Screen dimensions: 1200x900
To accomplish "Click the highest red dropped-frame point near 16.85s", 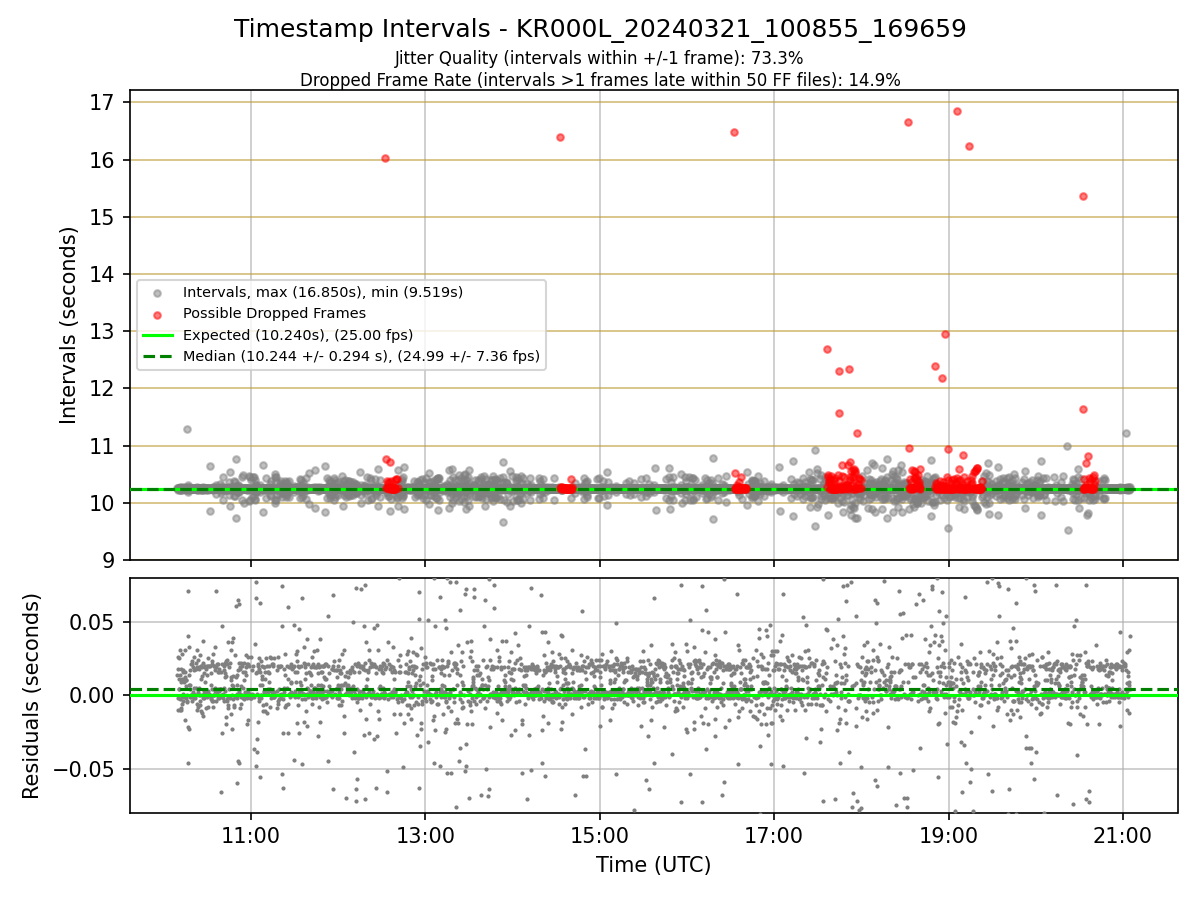I will tap(957, 111).
